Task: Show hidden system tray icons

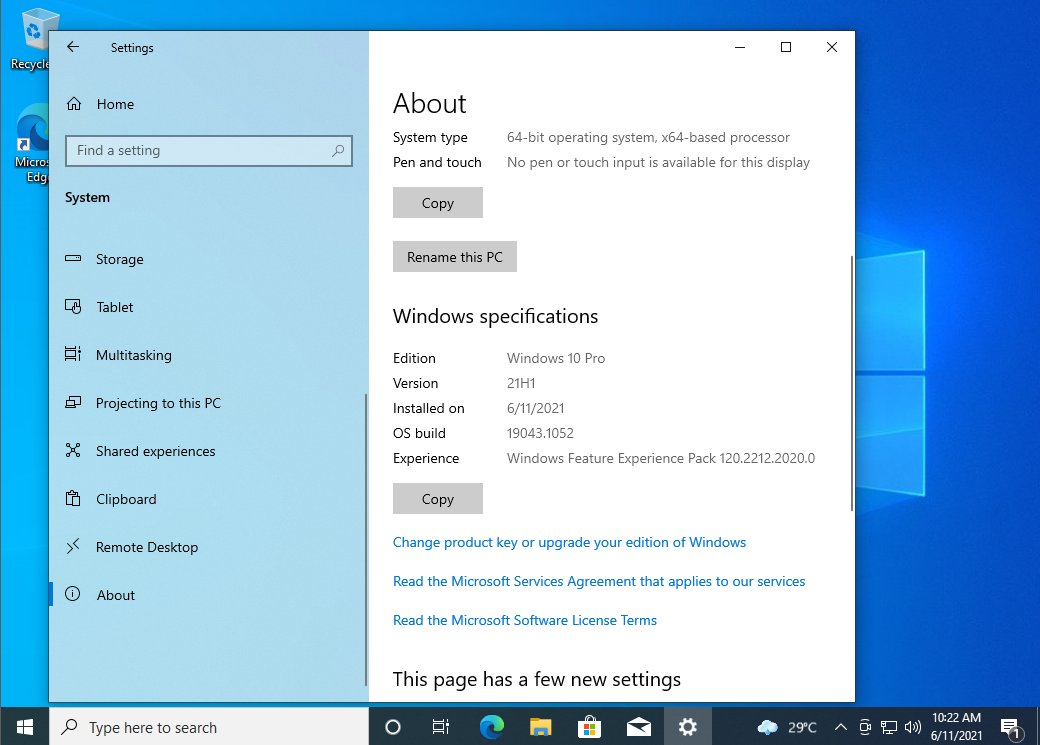Action: tap(840, 727)
